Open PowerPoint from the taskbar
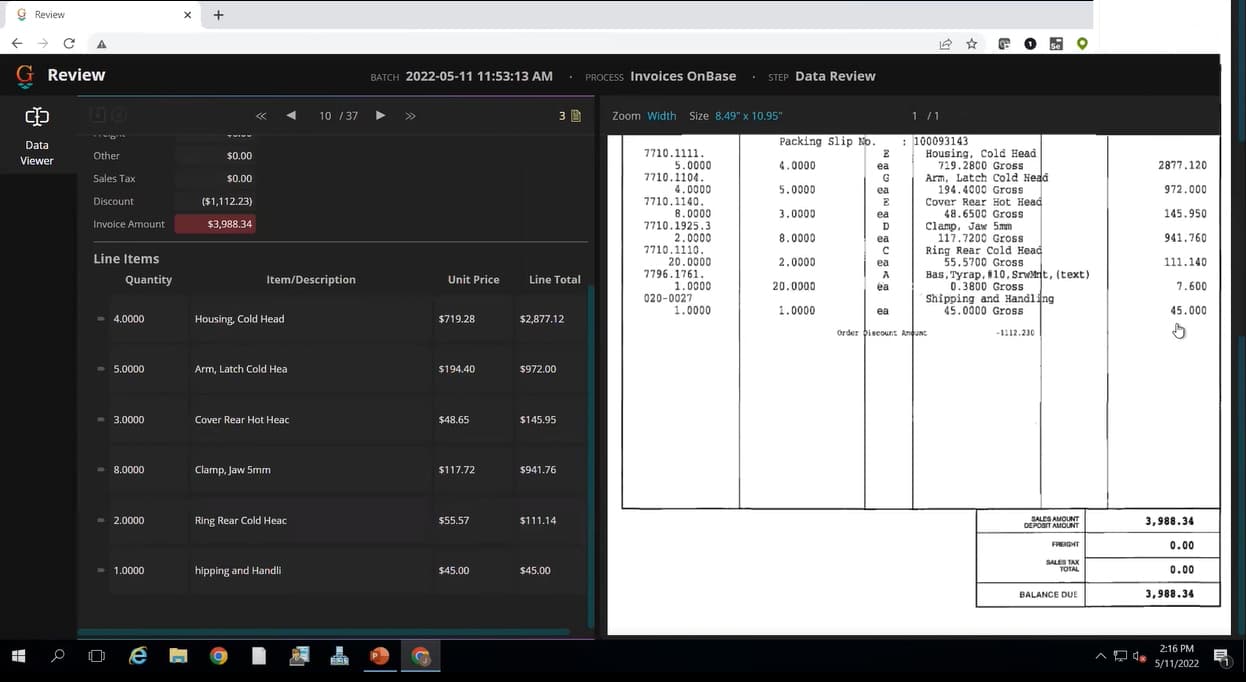Viewport: 1246px width, 682px height. coord(379,656)
